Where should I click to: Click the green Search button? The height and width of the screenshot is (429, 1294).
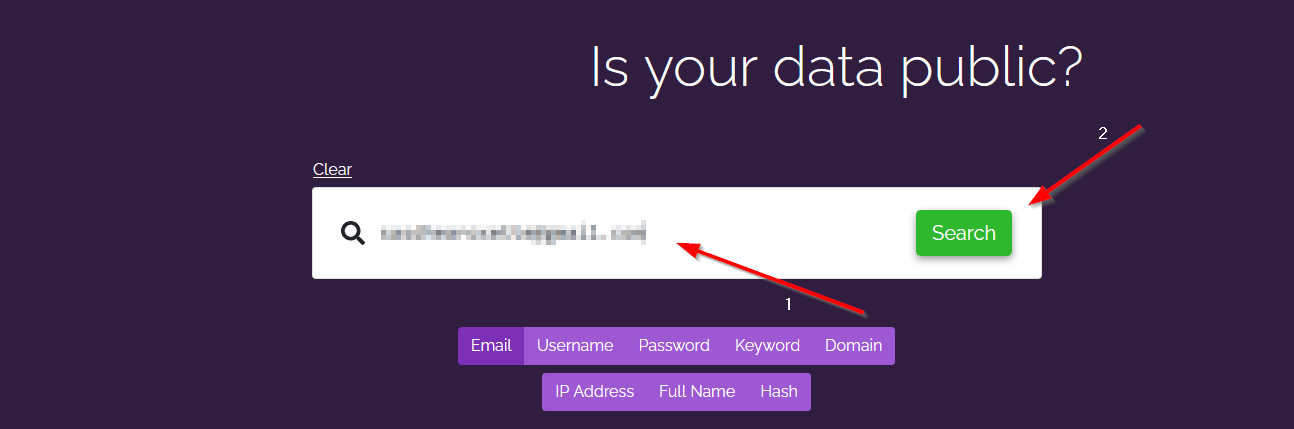tap(964, 233)
